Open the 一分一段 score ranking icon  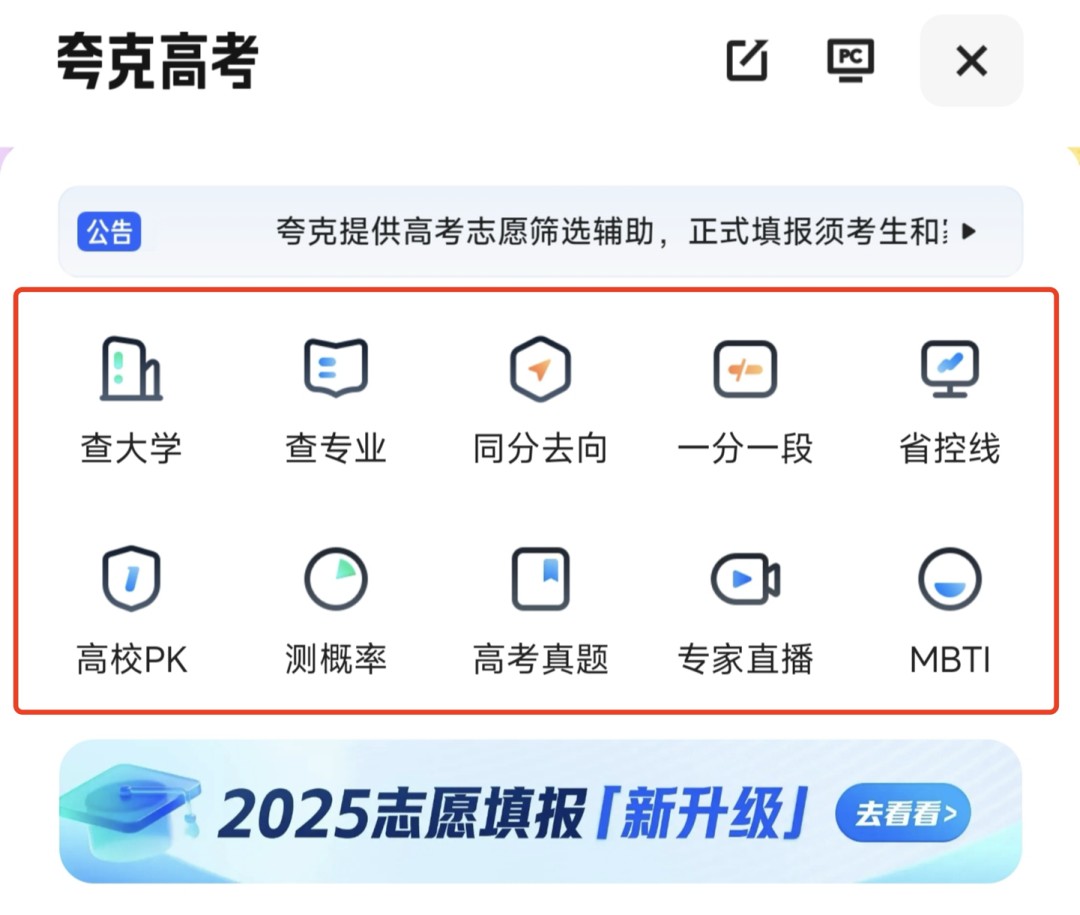click(745, 369)
